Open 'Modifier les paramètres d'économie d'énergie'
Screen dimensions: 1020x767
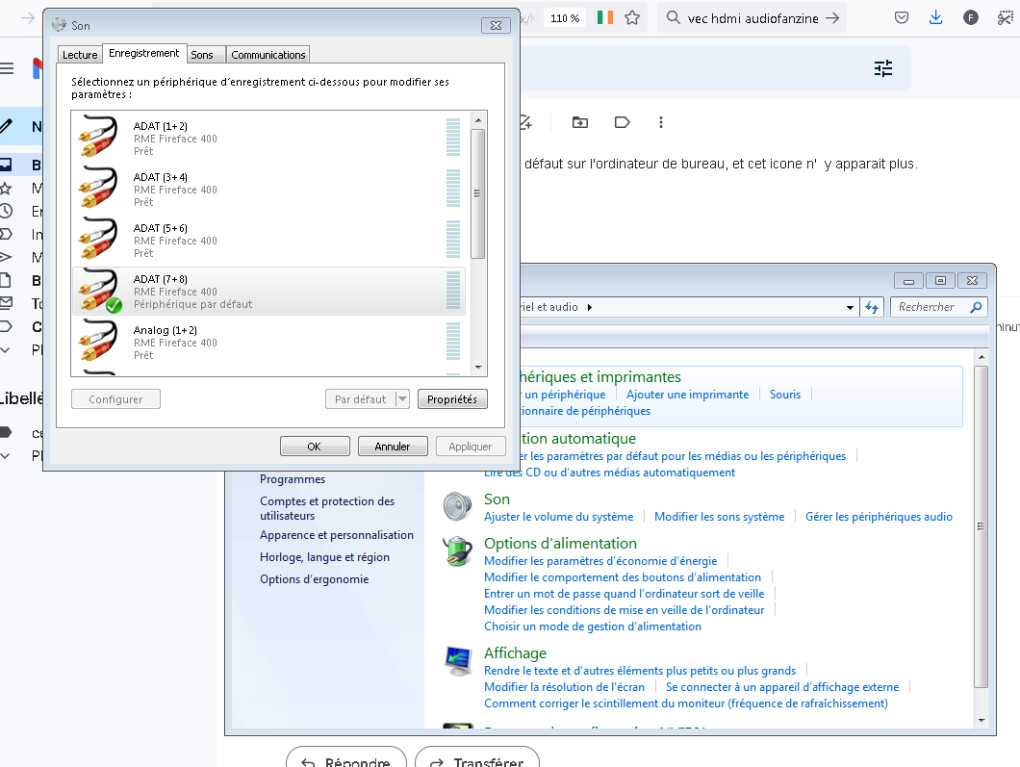(600, 561)
